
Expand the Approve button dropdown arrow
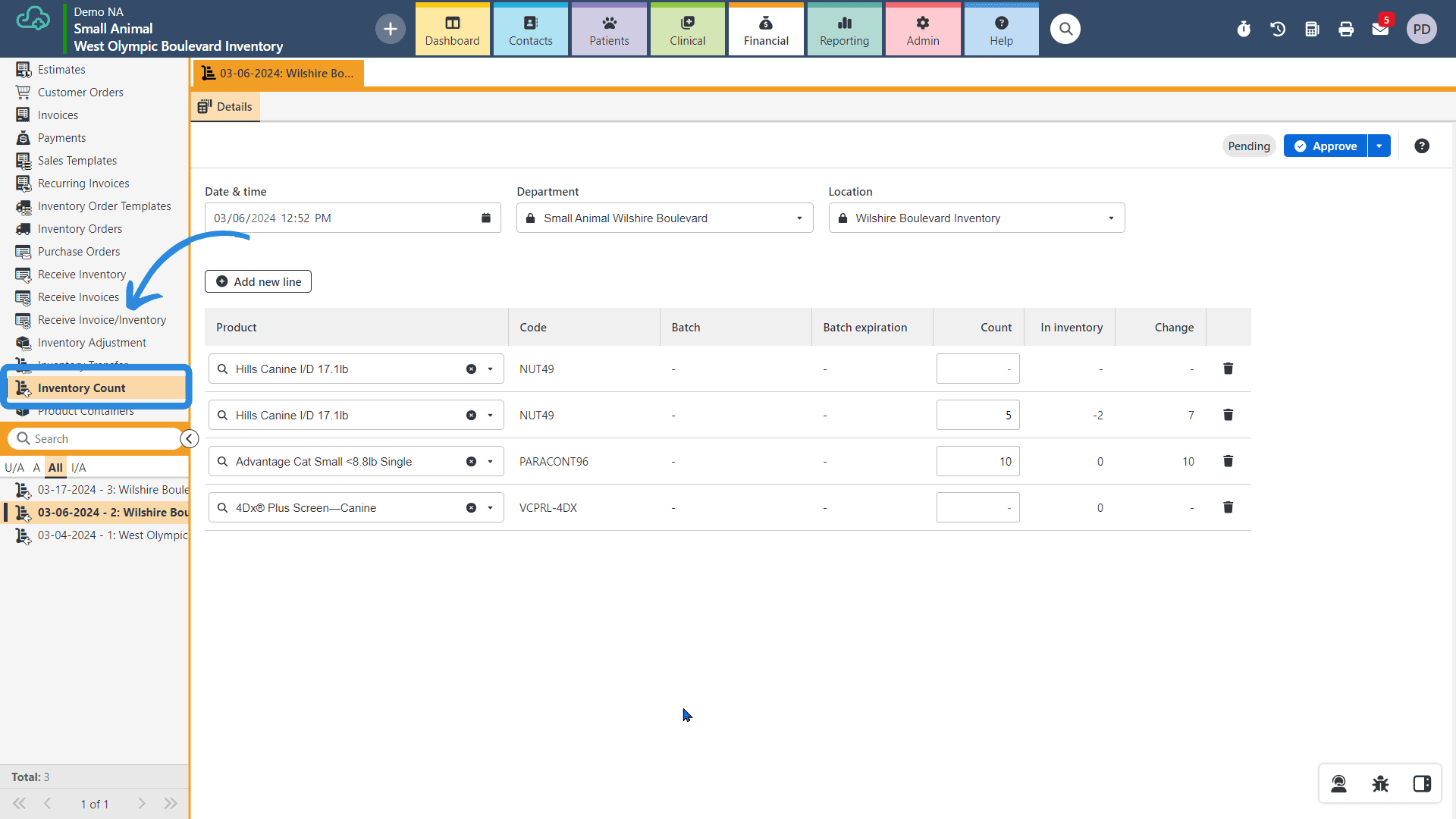pyautogui.click(x=1379, y=146)
